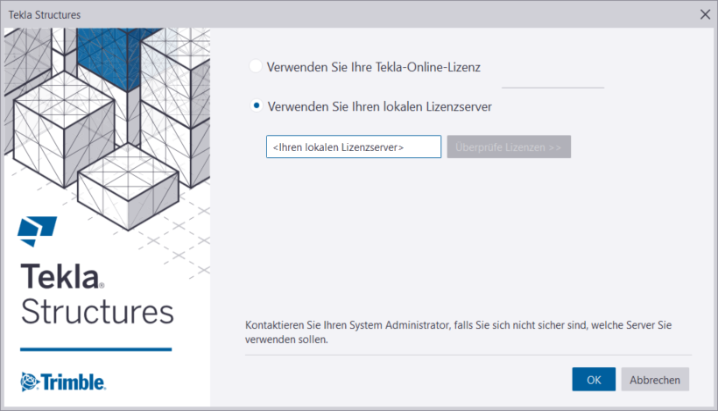
Task: Close the Tekla Structures dialog
Action: tap(705, 15)
